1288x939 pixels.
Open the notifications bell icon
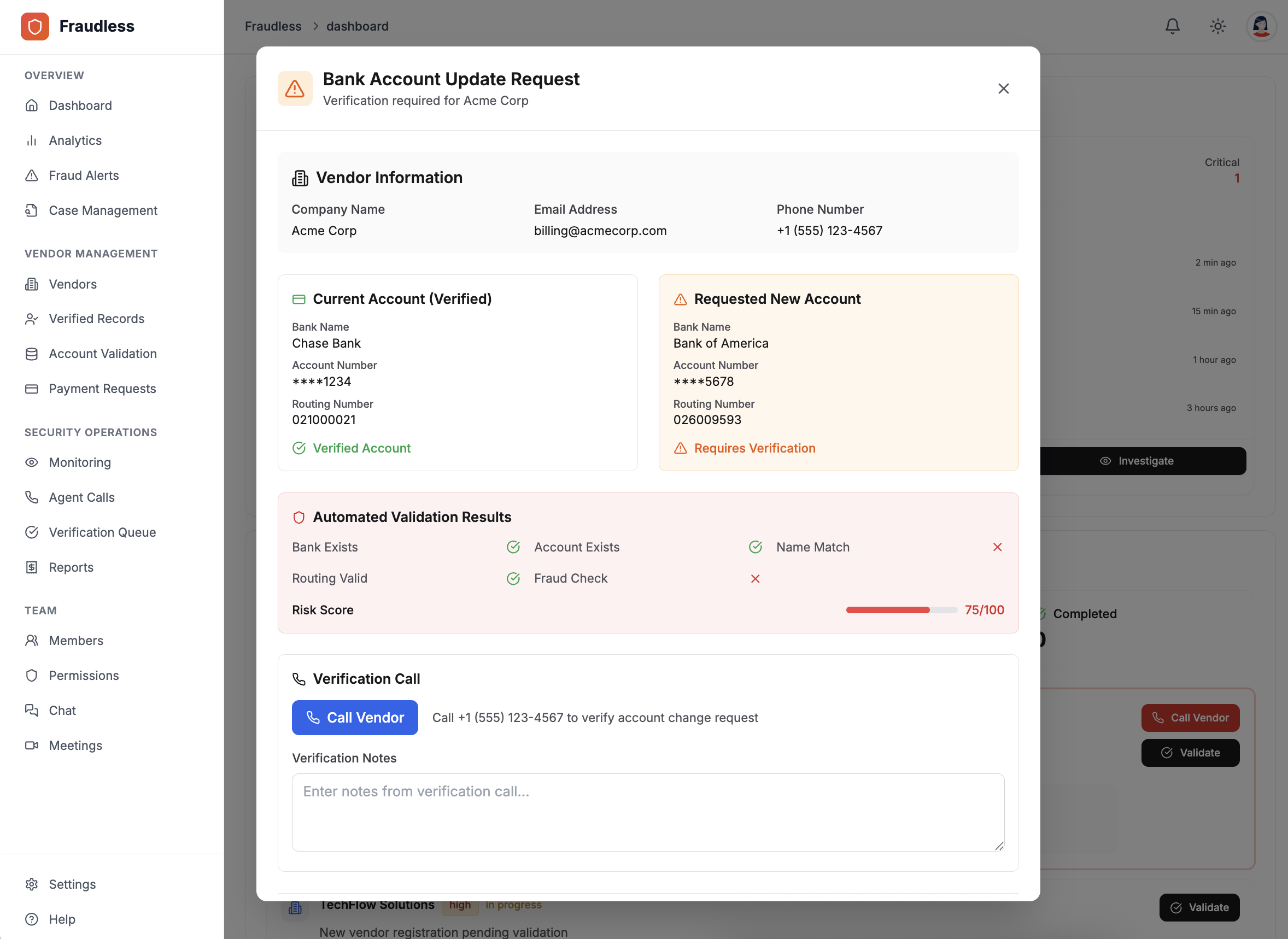[x=1172, y=26]
